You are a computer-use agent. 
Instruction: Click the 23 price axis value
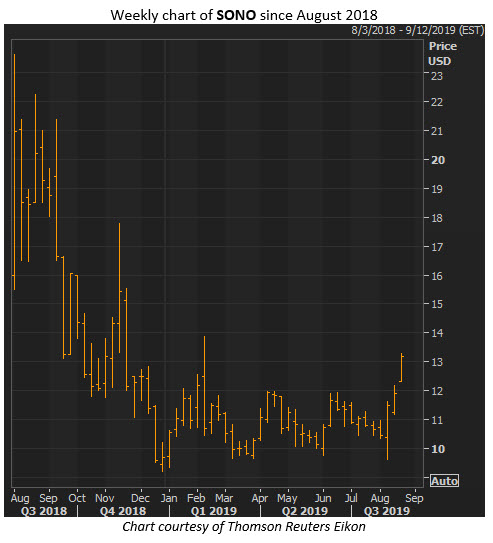[437, 76]
